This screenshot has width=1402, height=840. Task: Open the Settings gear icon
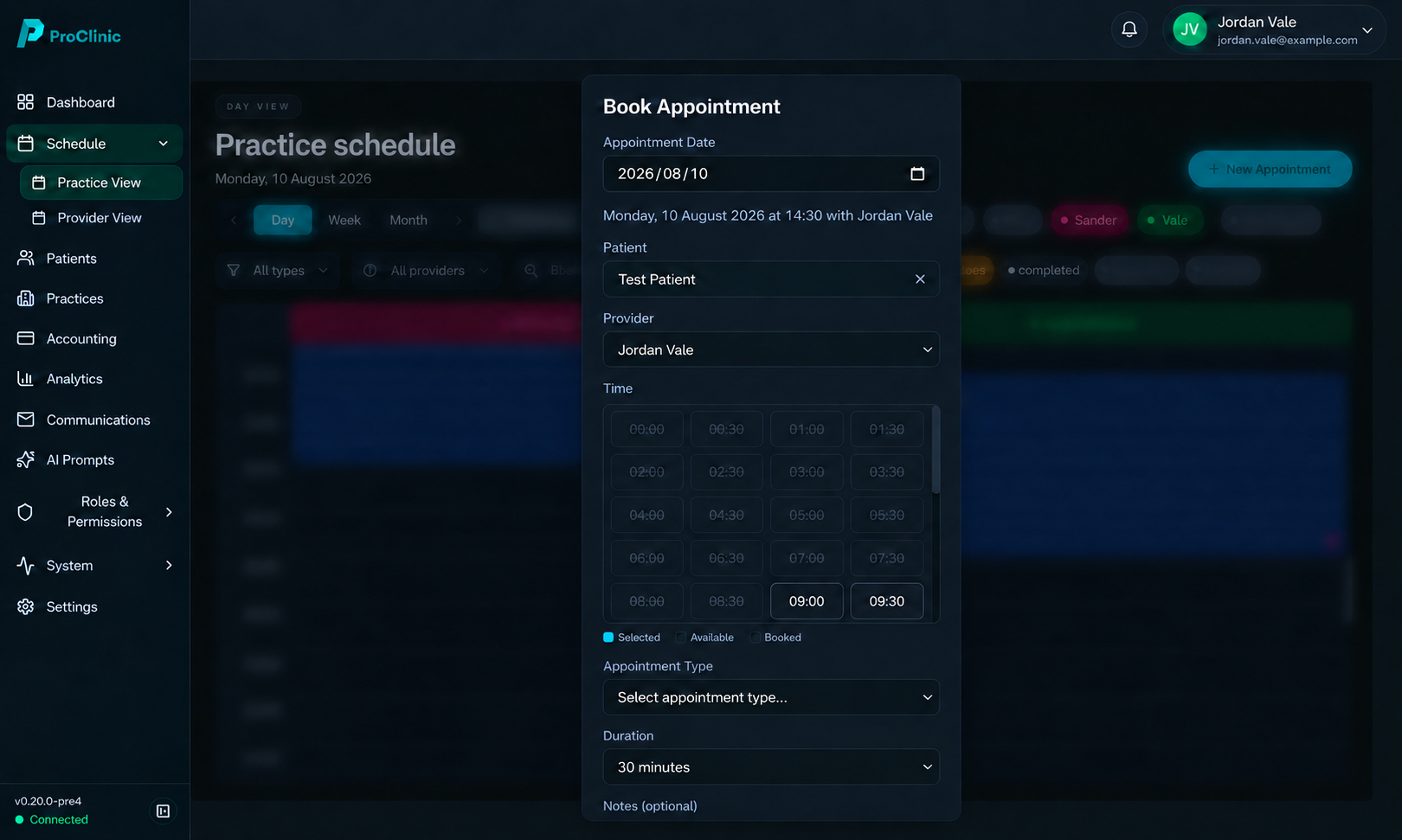click(26, 606)
